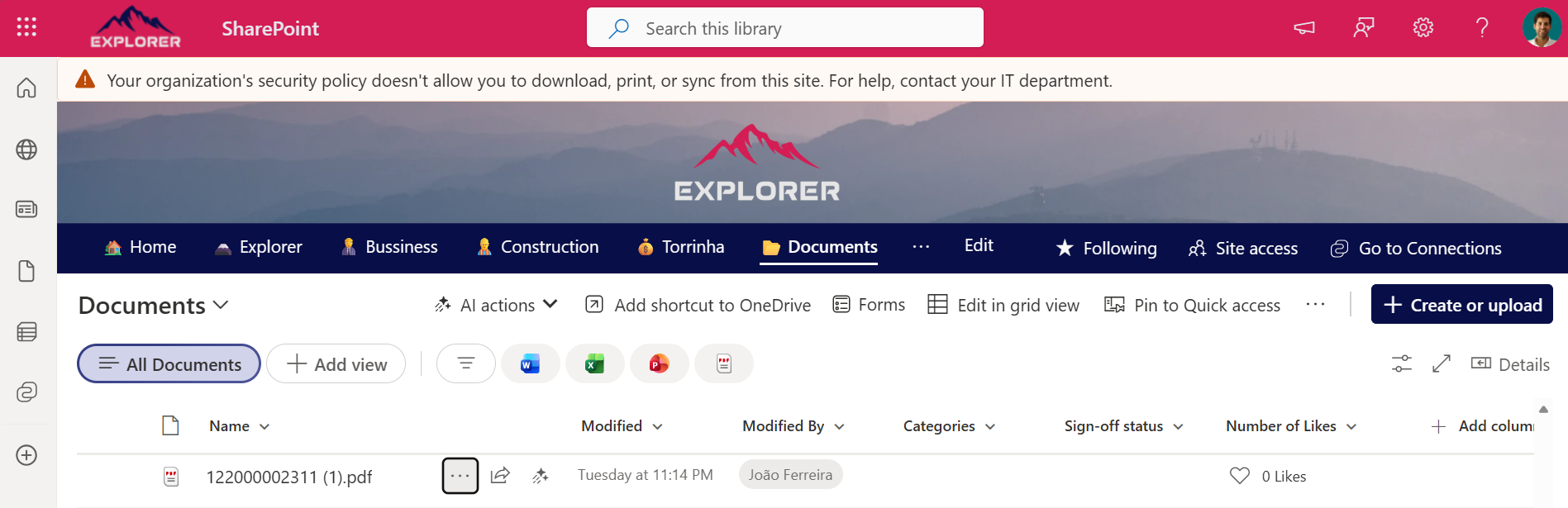Screen dimensions: 1568x508
Task: Filter by Excel files
Action: pyautogui.click(x=595, y=363)
